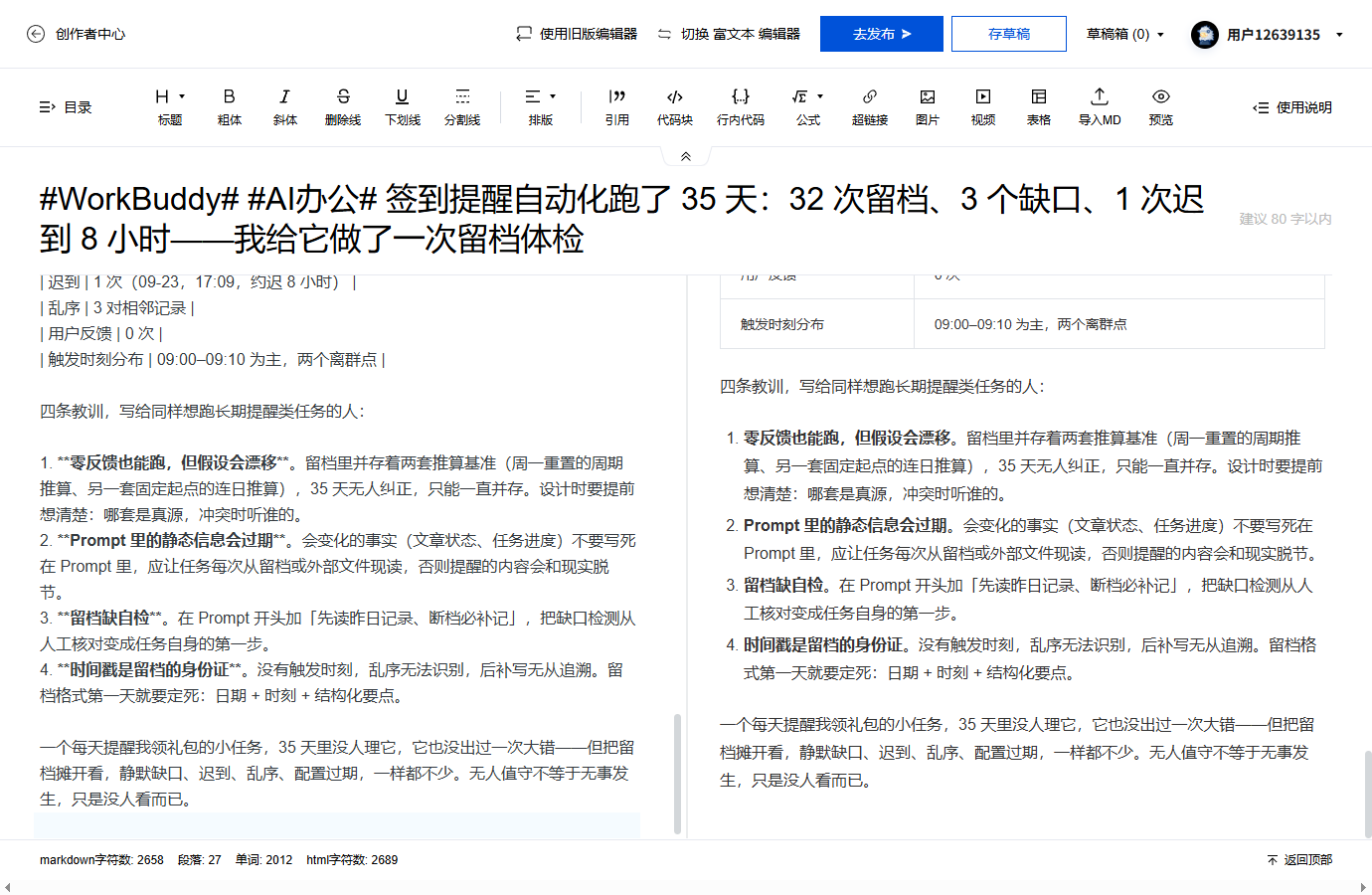Screen dimensions: 1372x895
Task: Switch to 使用旧版编辑器
Action: click(577, 34)
